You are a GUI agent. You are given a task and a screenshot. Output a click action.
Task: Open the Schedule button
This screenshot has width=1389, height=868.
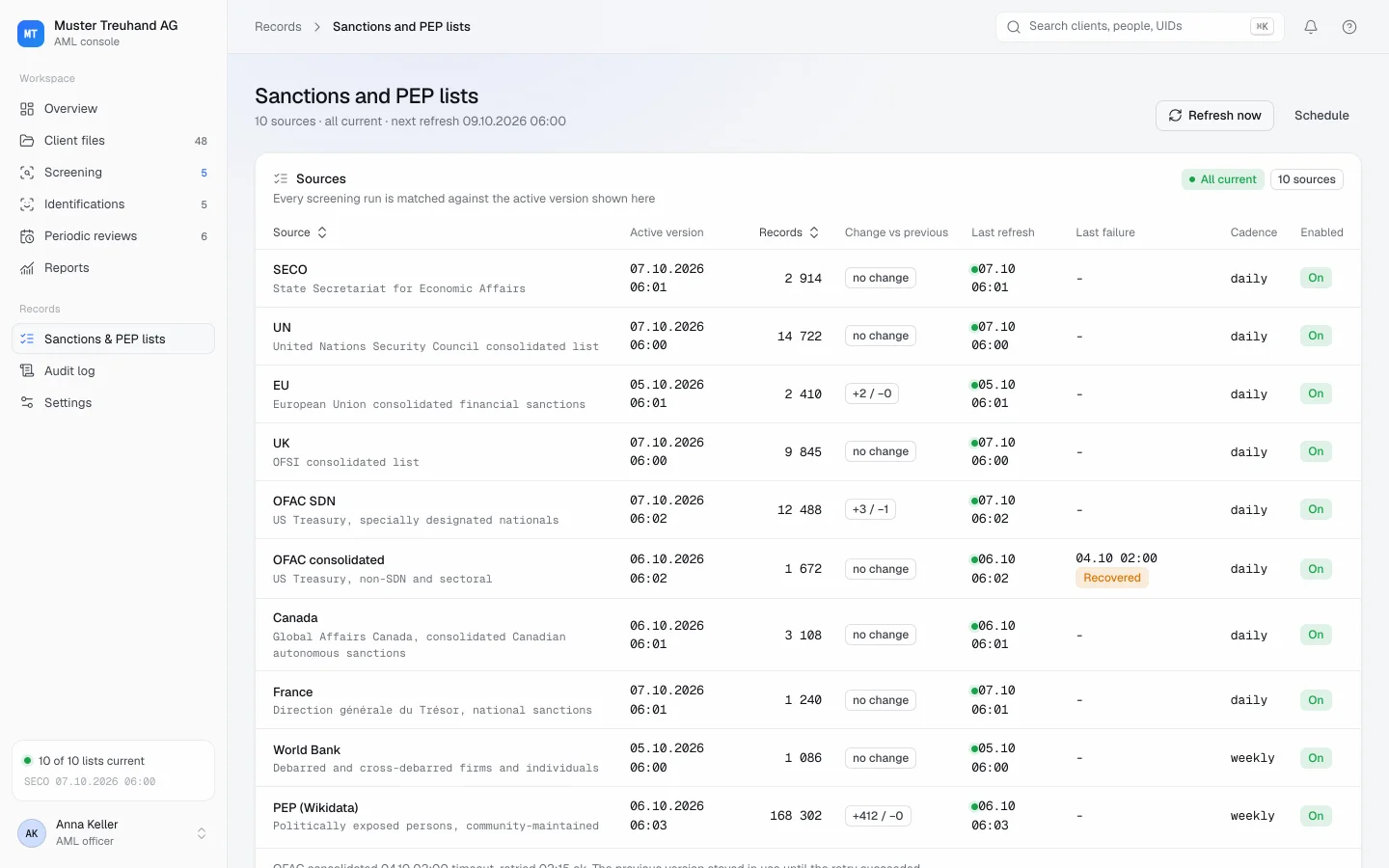(x=1321, y=116)
